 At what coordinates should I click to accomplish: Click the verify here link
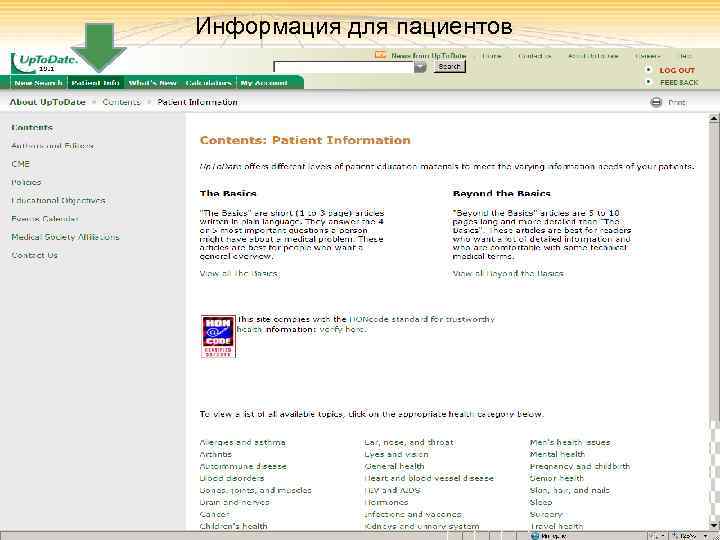(x=343, y=329)
